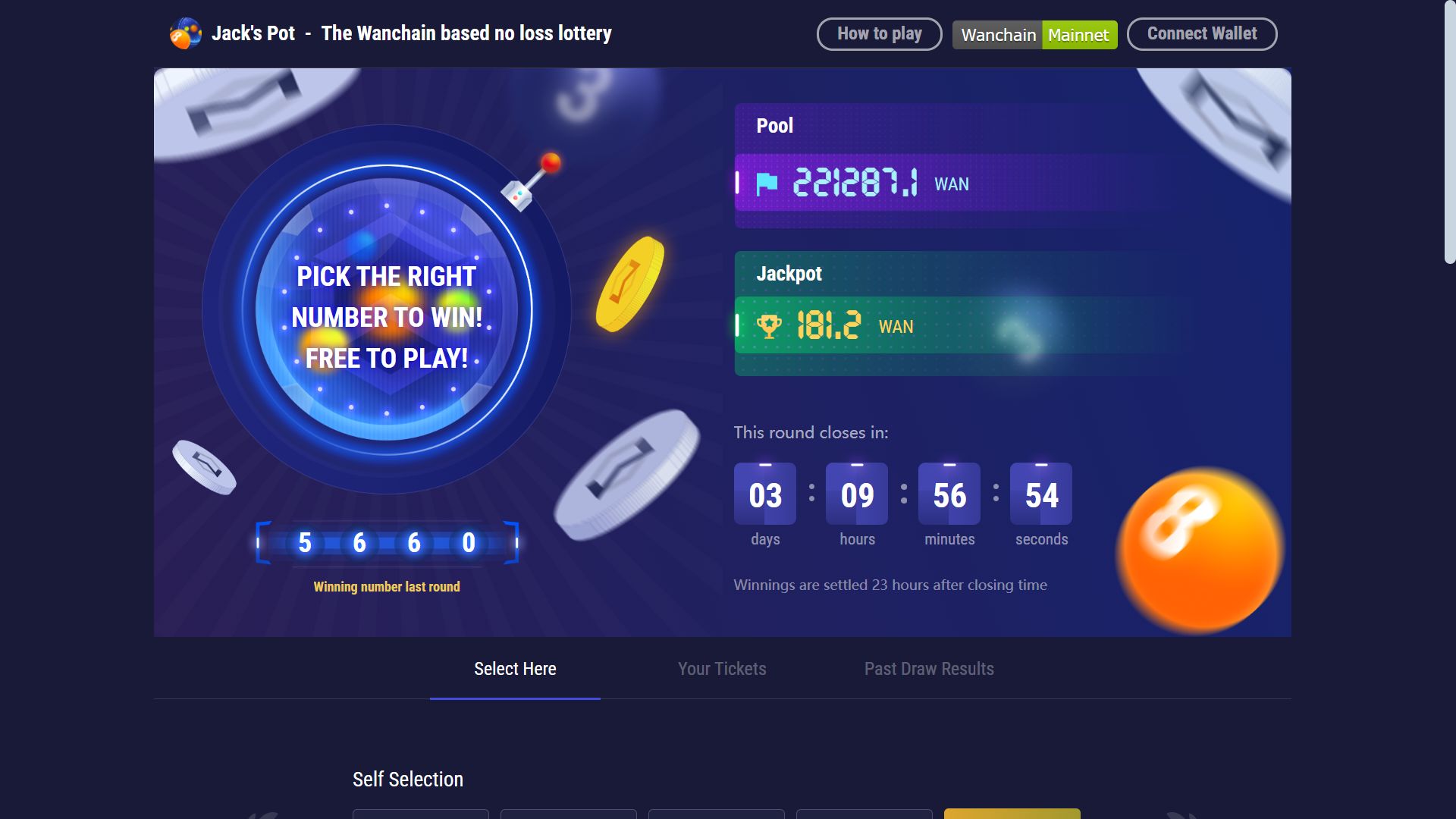Image resolution: width=1456 pixels, height=819 pixels.
Task: Switch to the Your Tickets tab
Action: (722, 669)
